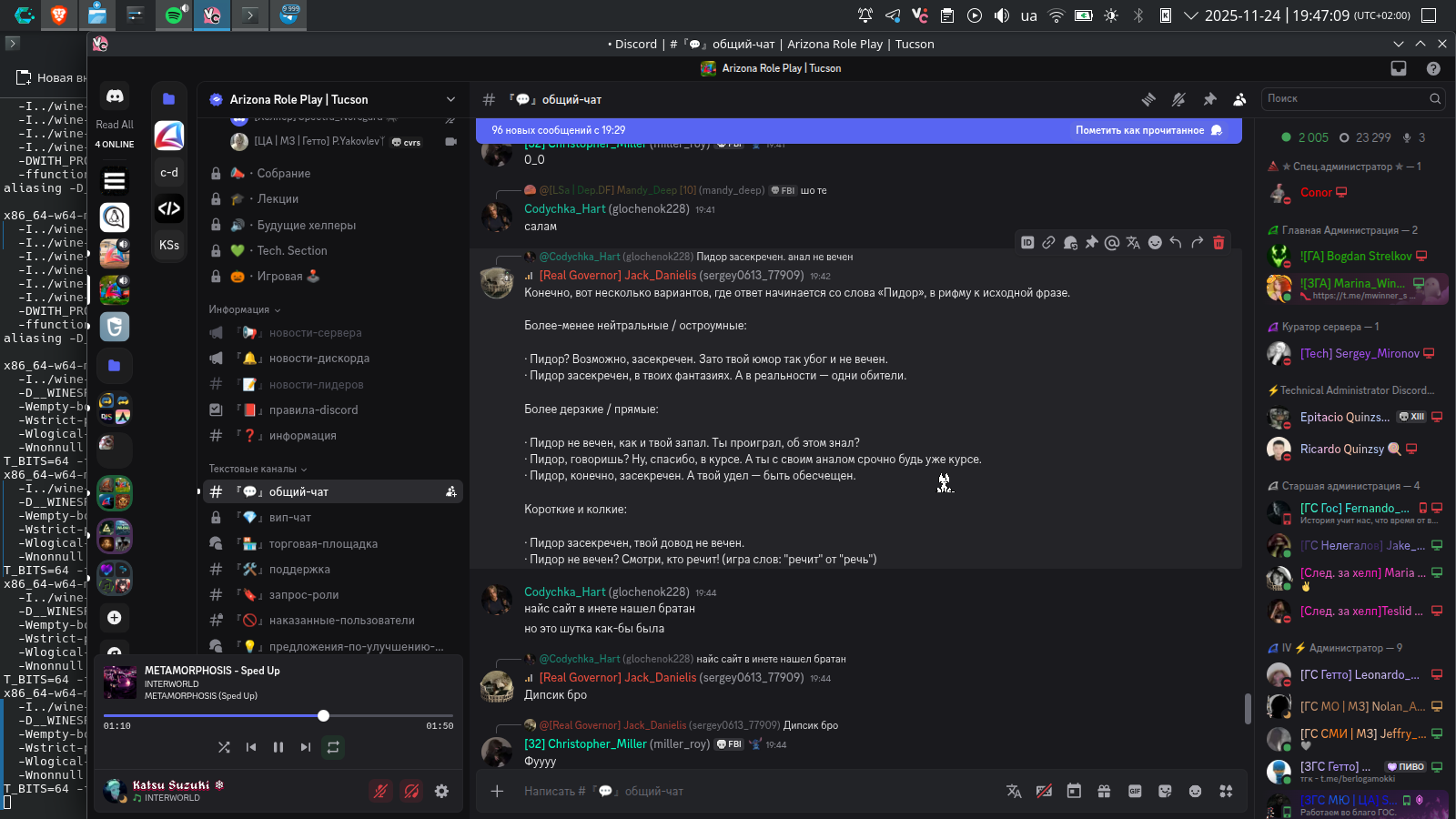The height and width of the screenshot is (819, 1456).
Task: Open attachment plus button in message bar
Action: (x=497, y=791)
